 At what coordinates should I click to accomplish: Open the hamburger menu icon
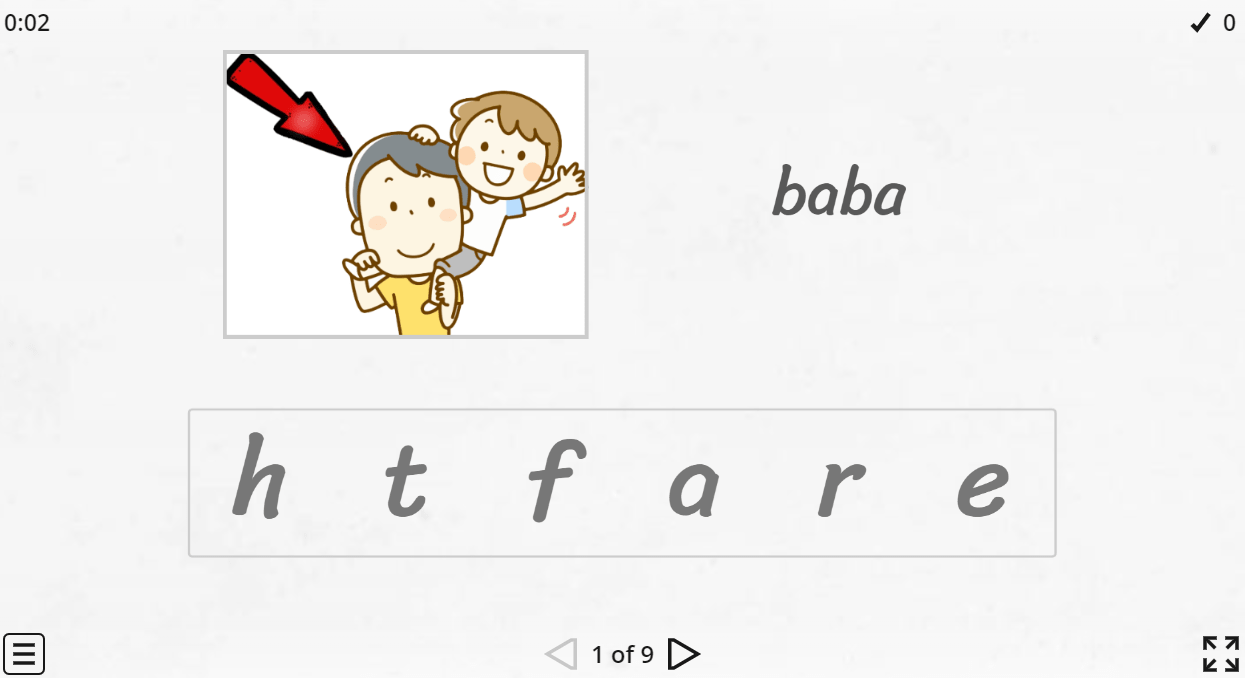coord(24,654)
